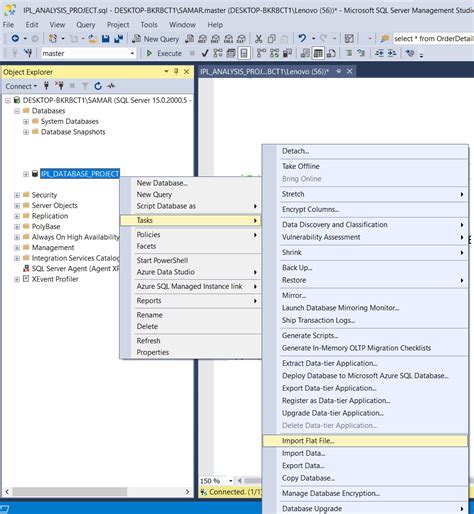474x514 pixels.
Task: Choose Shrink submenu option
Action: click(365, 253)
